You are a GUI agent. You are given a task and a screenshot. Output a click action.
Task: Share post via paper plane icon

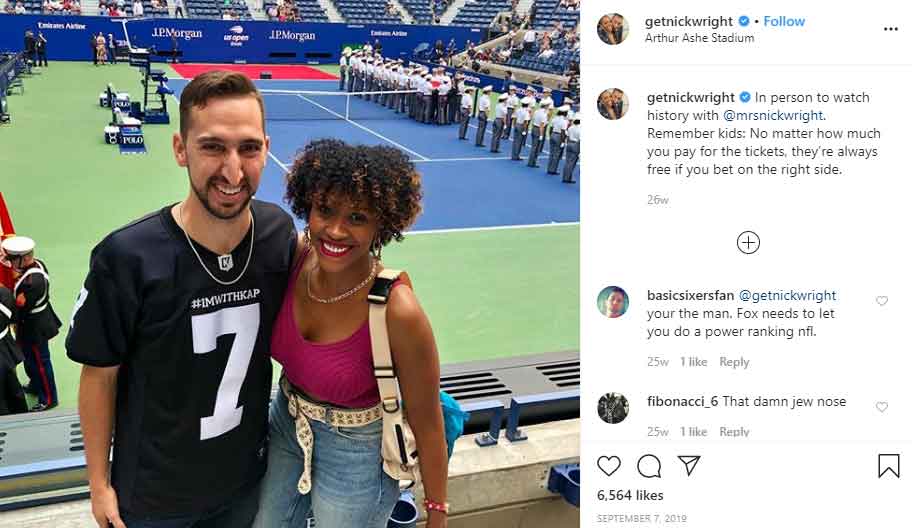click(x=689, y=465)
